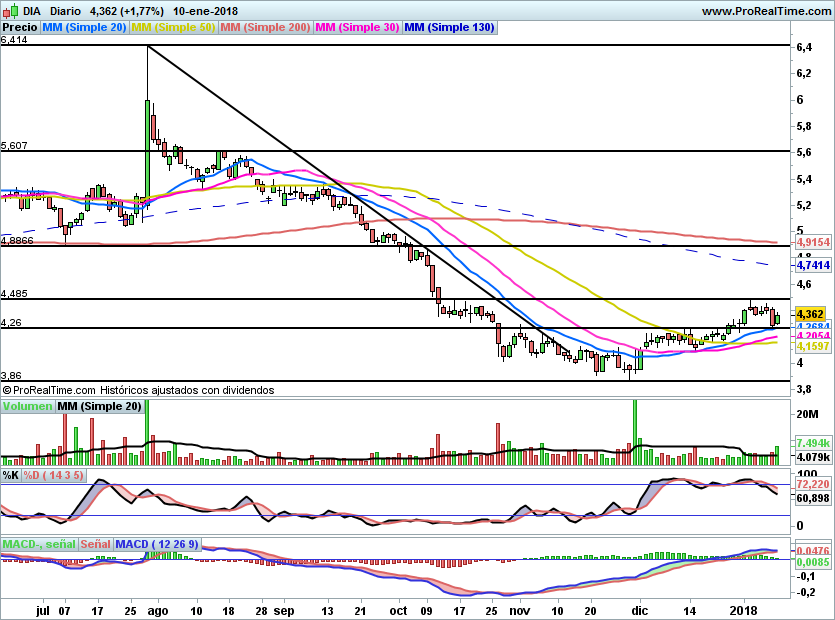The image size is (835, 620).
Task: Click the www.ProRealTime.com link
Action: click(765, 10)
